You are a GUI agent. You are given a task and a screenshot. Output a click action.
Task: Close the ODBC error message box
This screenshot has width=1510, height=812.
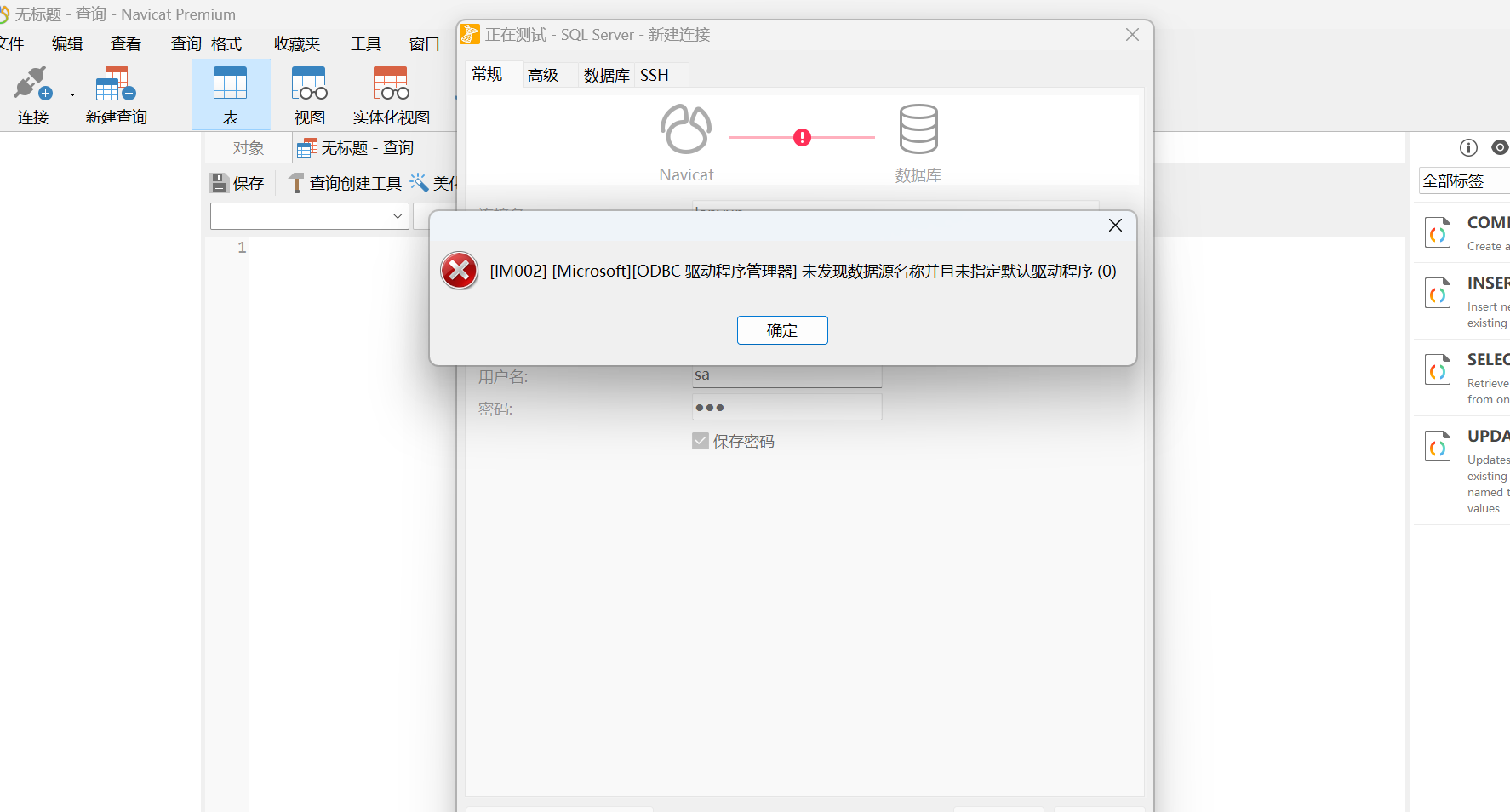tap(1115, 226)
